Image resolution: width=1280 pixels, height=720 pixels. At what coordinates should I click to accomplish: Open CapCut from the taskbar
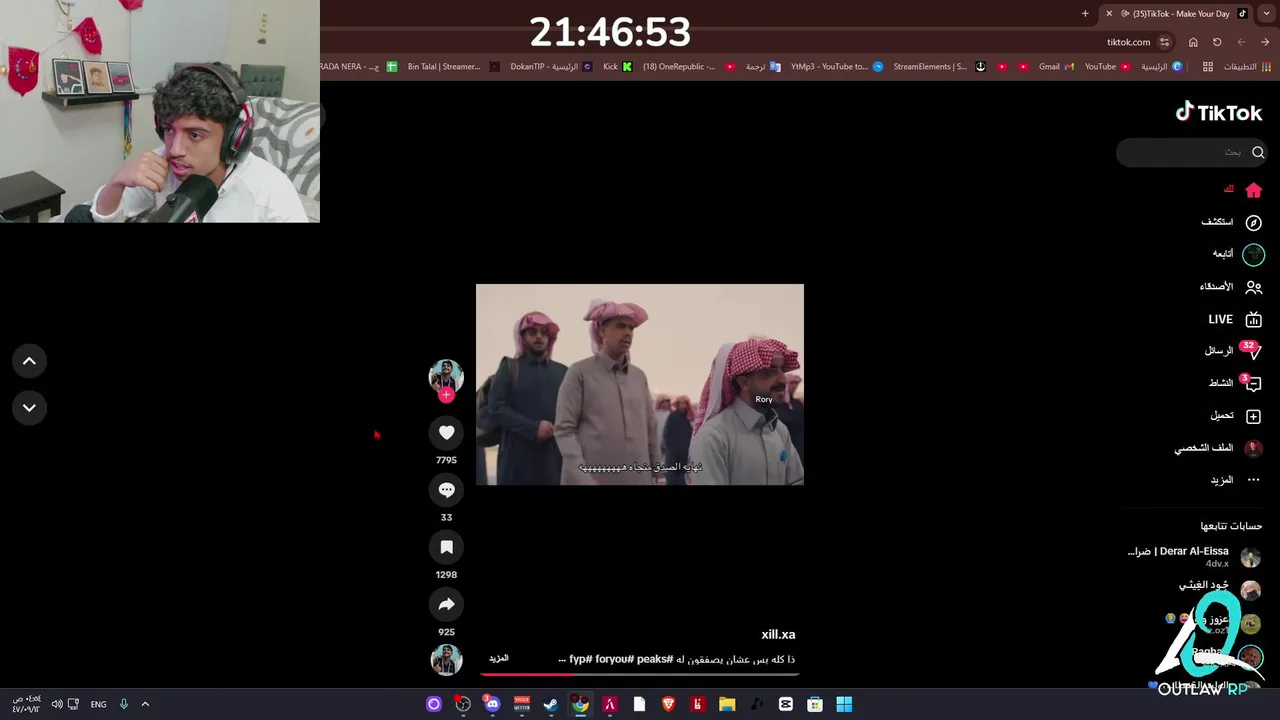point(785,704)
